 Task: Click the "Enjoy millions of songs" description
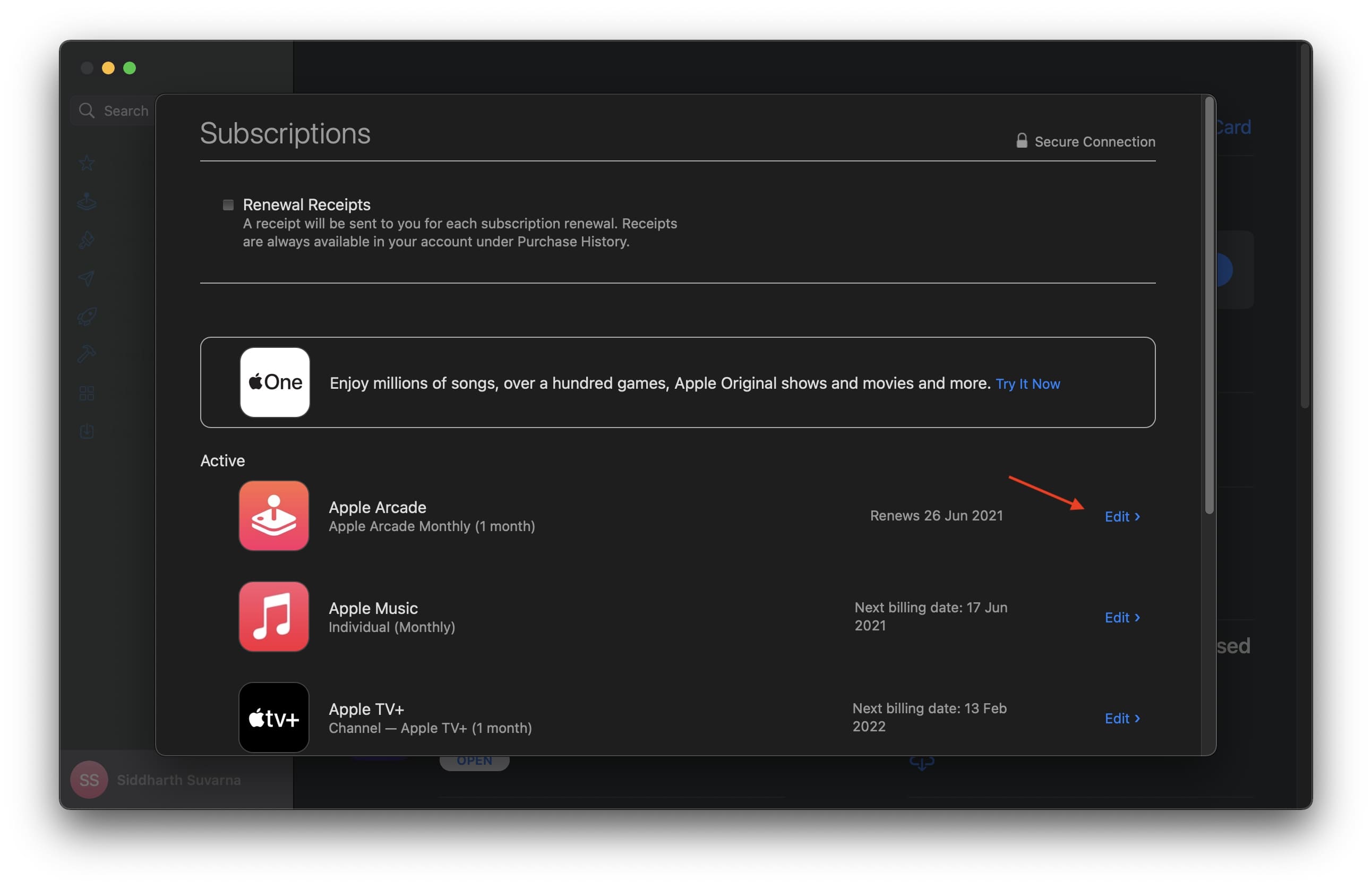660,383
